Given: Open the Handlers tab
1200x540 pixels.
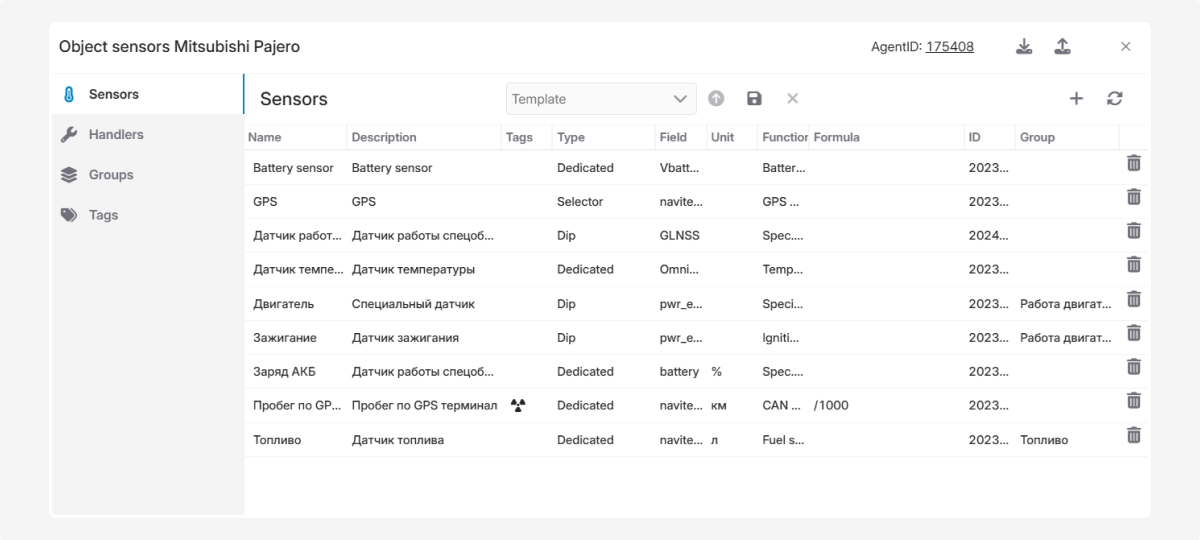Looking at the screenshot, I should [x=115, y=134].
